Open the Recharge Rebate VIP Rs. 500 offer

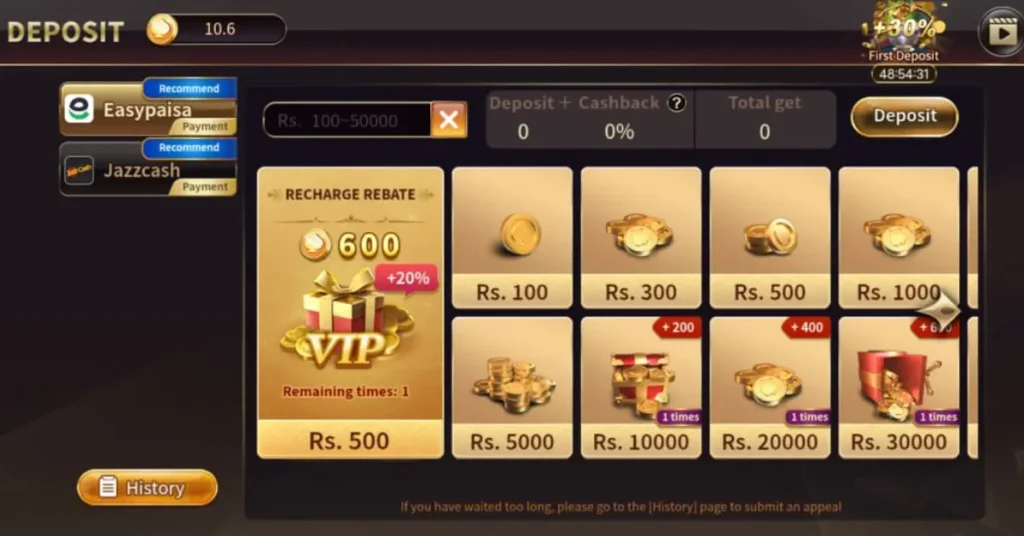click(x=350, y=313)
